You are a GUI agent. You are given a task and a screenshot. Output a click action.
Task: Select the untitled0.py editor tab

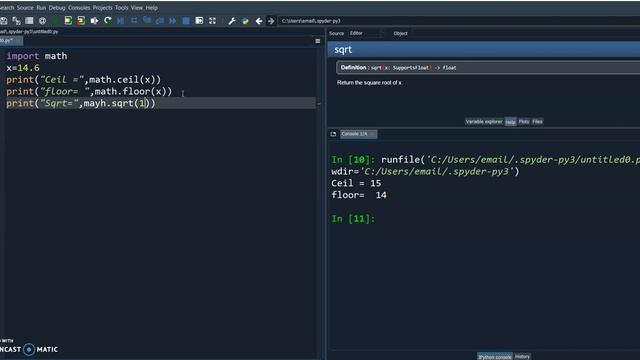11,40
